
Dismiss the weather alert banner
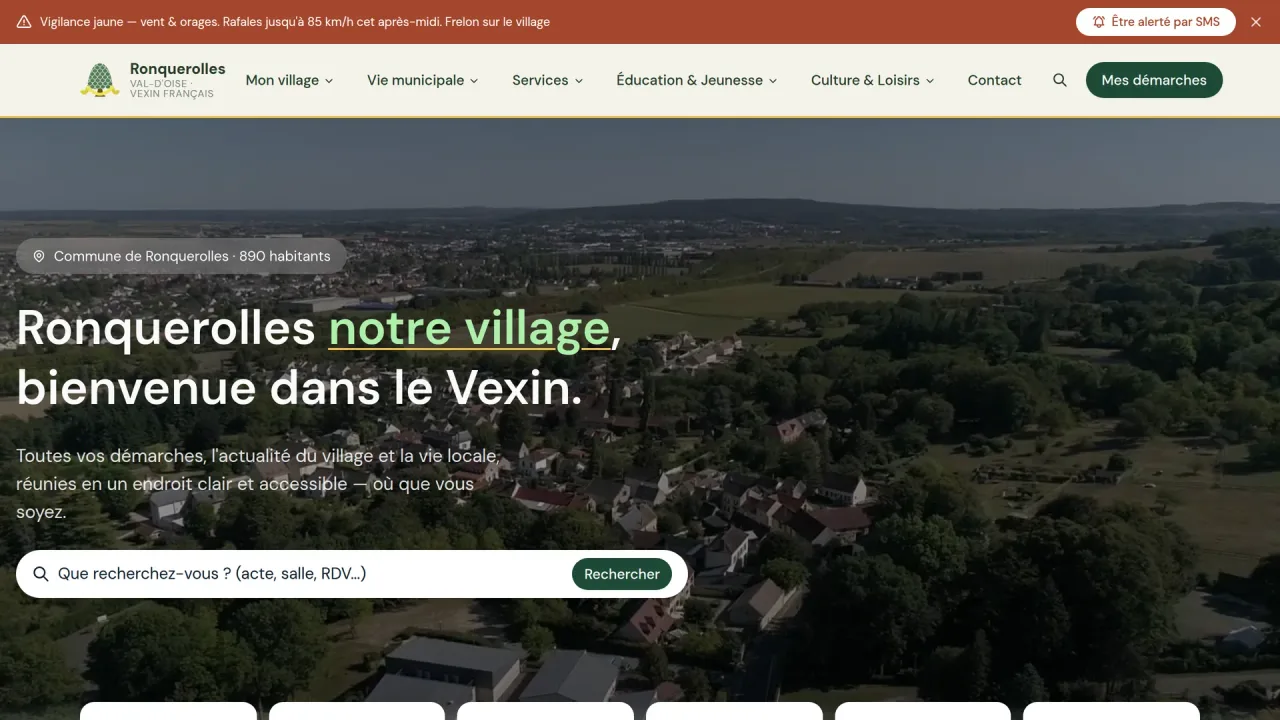click(x=1256, y=22)
